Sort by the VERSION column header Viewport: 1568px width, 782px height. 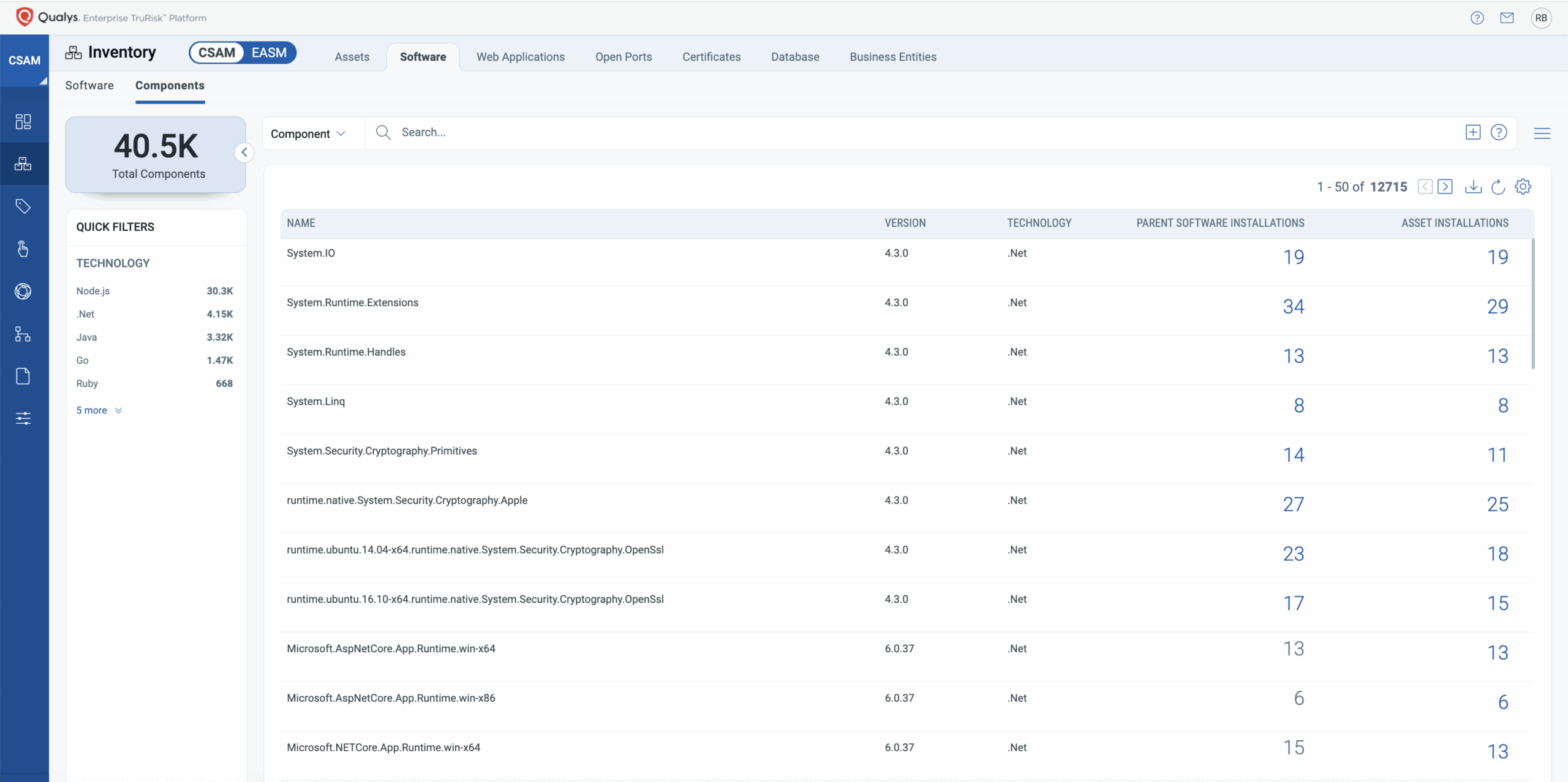(x=905, y=223)
